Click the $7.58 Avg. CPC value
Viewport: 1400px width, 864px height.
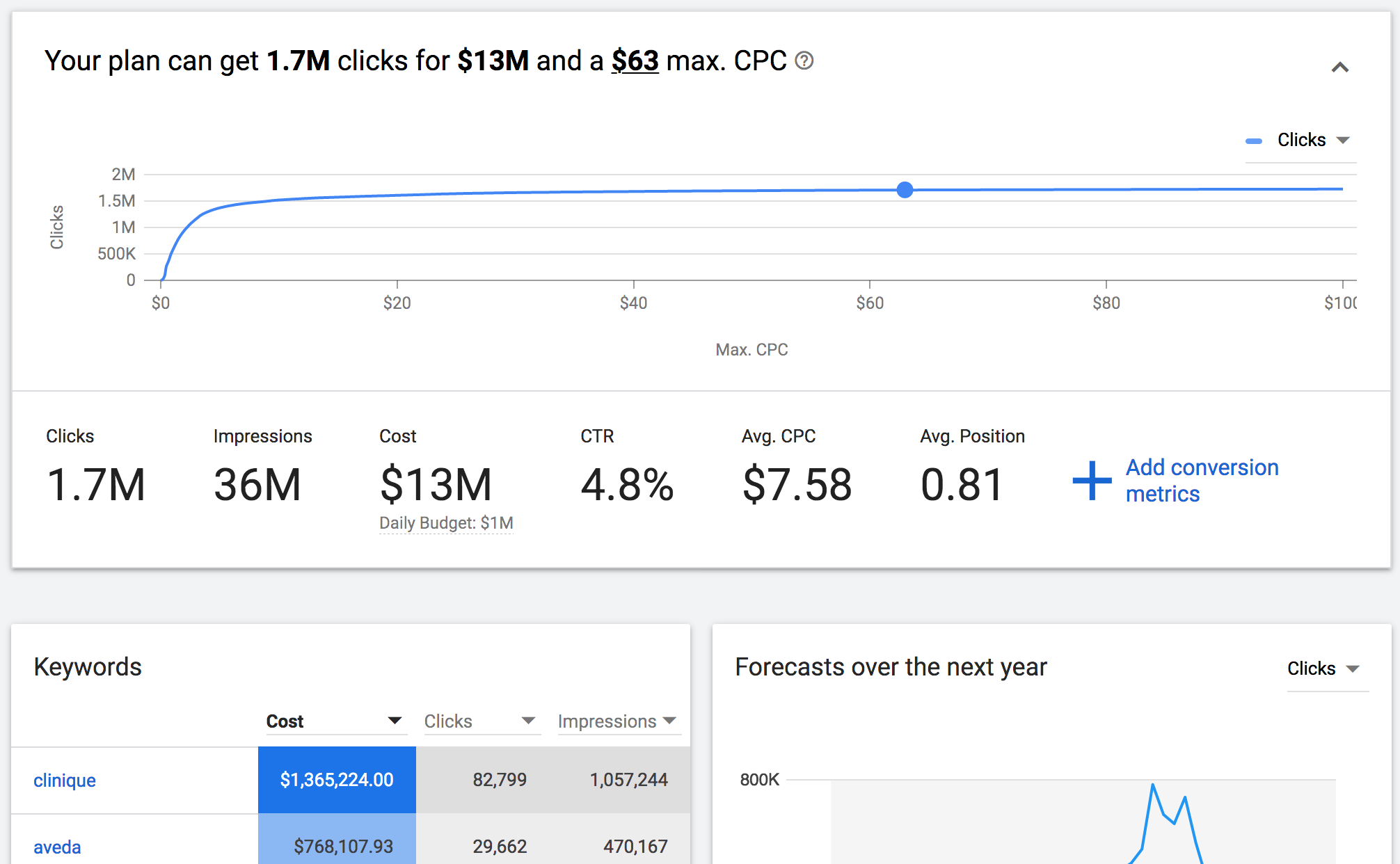point(797,485)
